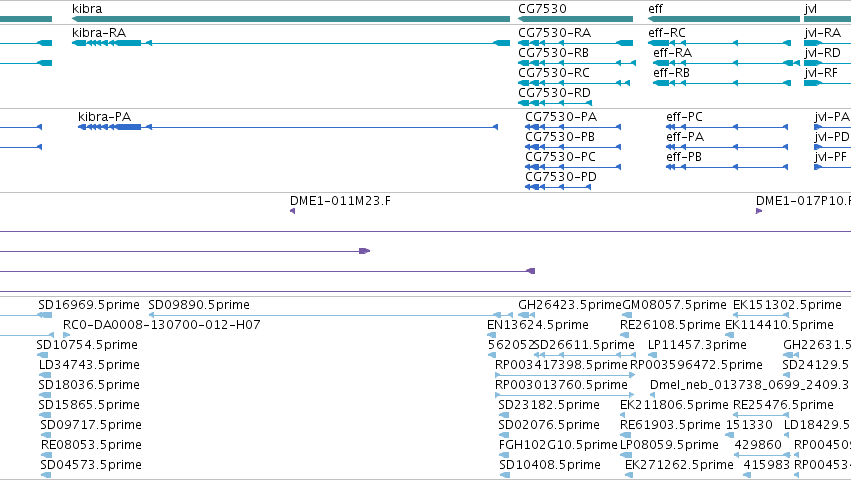This screenshot has height=480, width=851.
Task: Click the EN13624.5prime EST label
Action: tap(538, 325)
